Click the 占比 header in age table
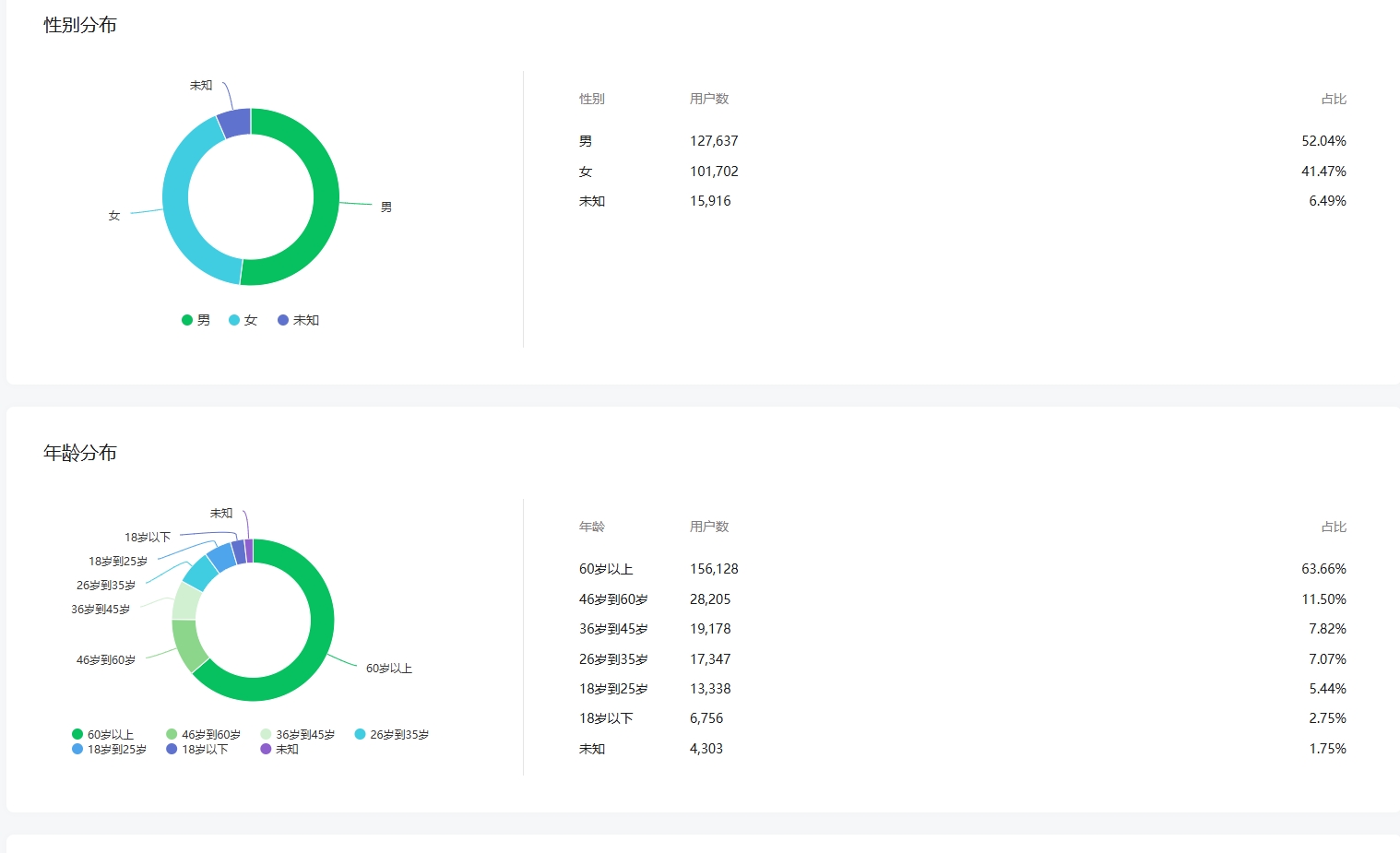Image resolution: width=1400 pixels, height=853 pixels. click(1334, 527)
